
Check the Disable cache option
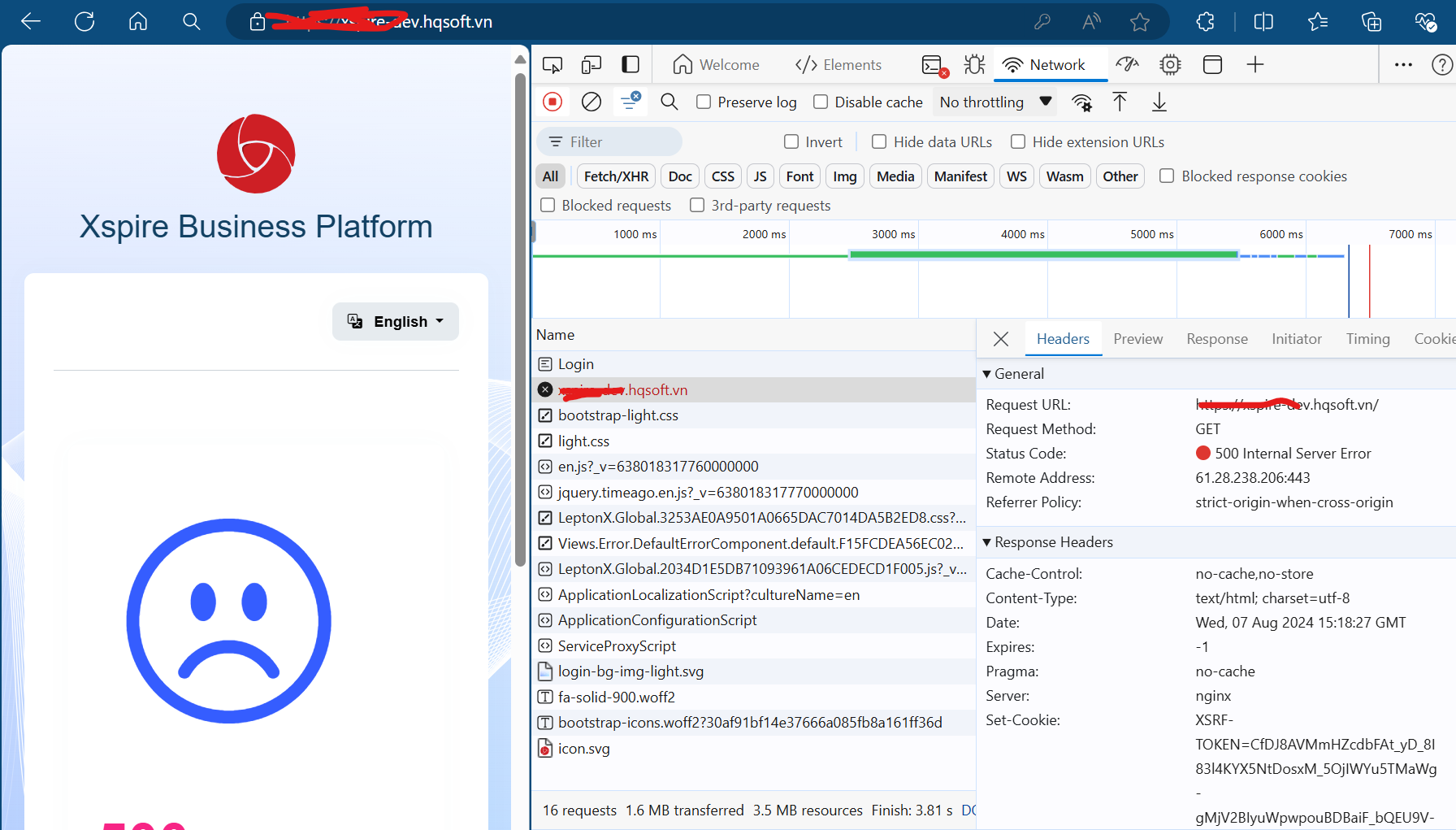[x=821, y=102]
